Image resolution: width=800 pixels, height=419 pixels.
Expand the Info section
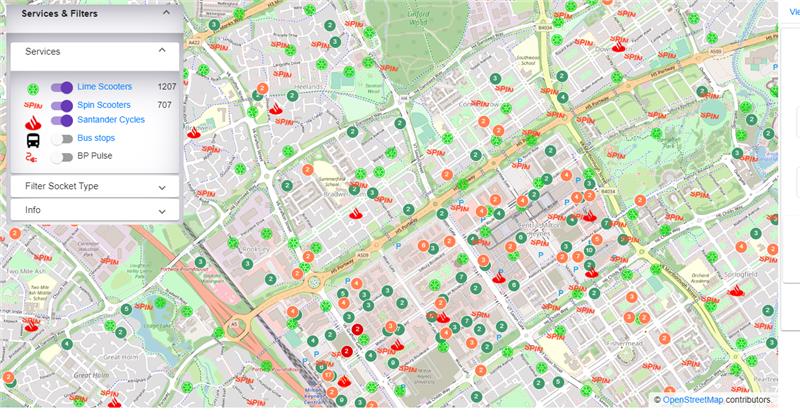pyautogui.click(x=95, y=210)
